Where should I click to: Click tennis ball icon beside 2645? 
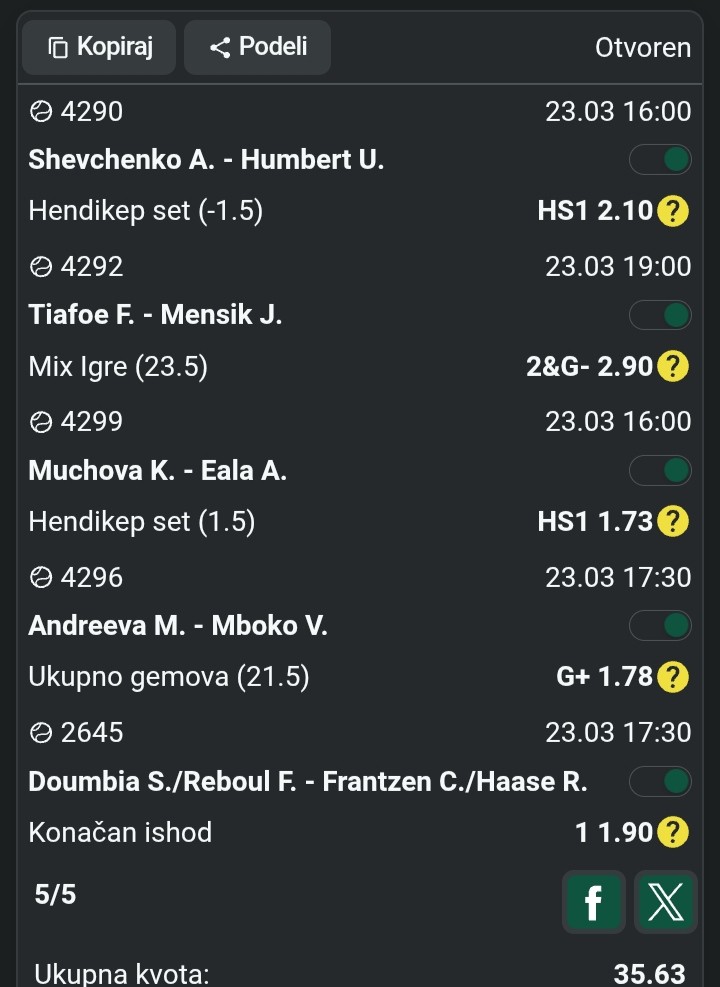click(41, 733)
